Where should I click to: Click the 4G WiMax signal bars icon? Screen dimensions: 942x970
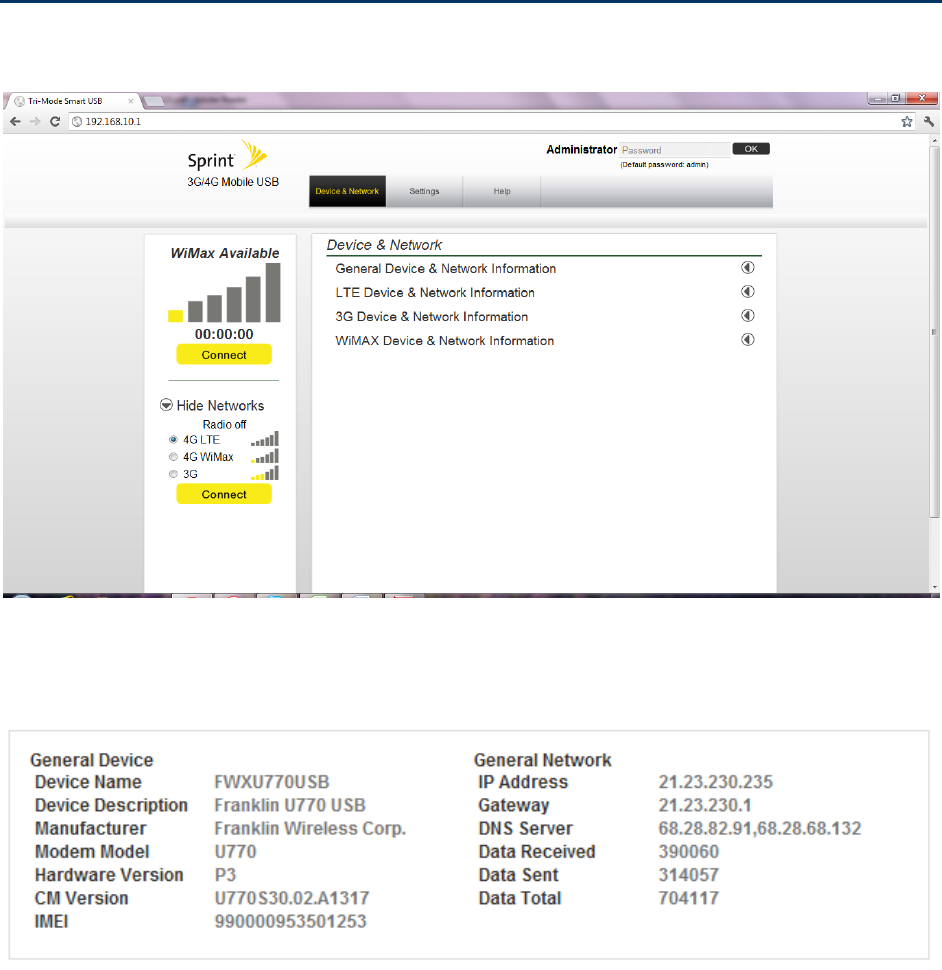click(x=265, y=456)
